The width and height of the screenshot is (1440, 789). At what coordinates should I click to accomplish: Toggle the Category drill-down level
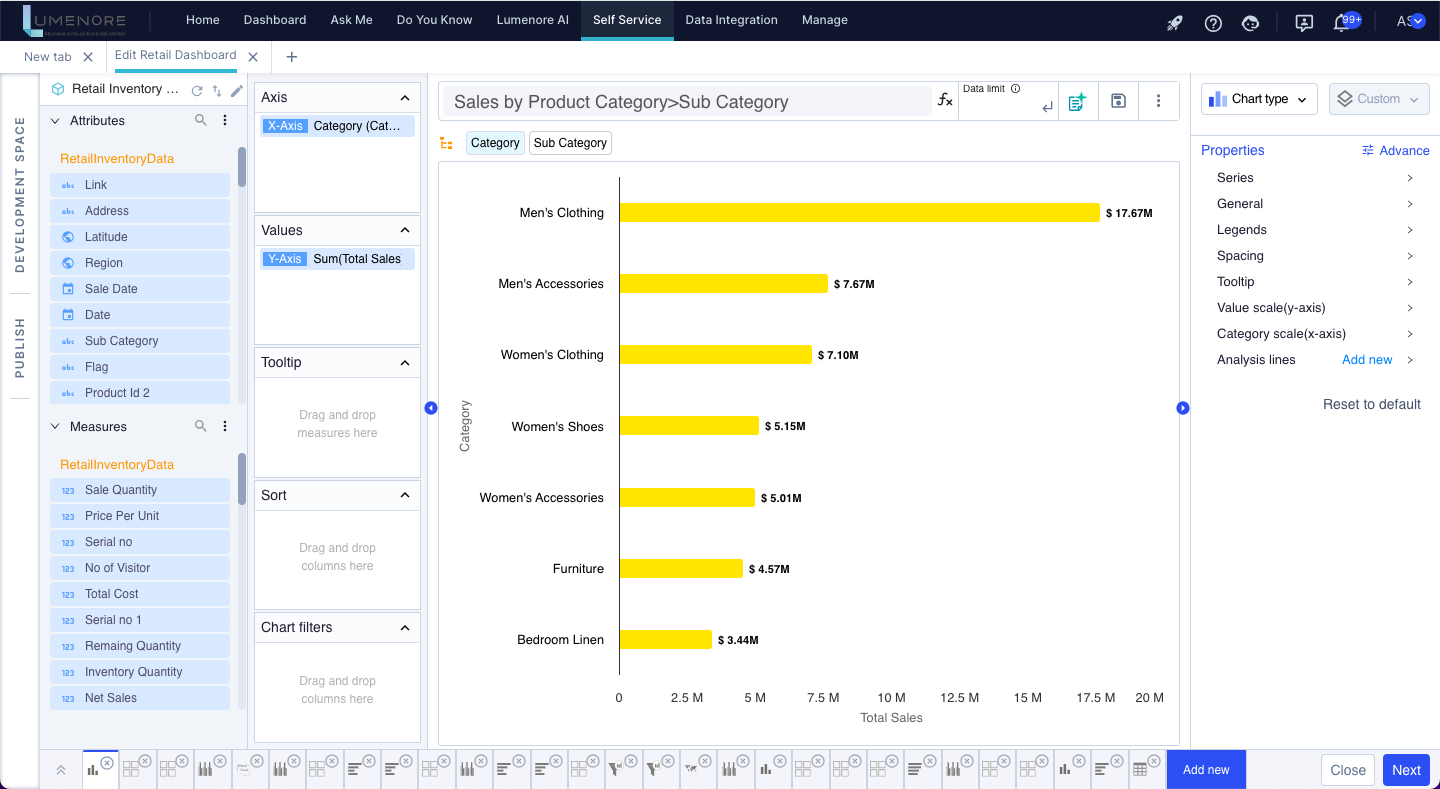point(495,143)
